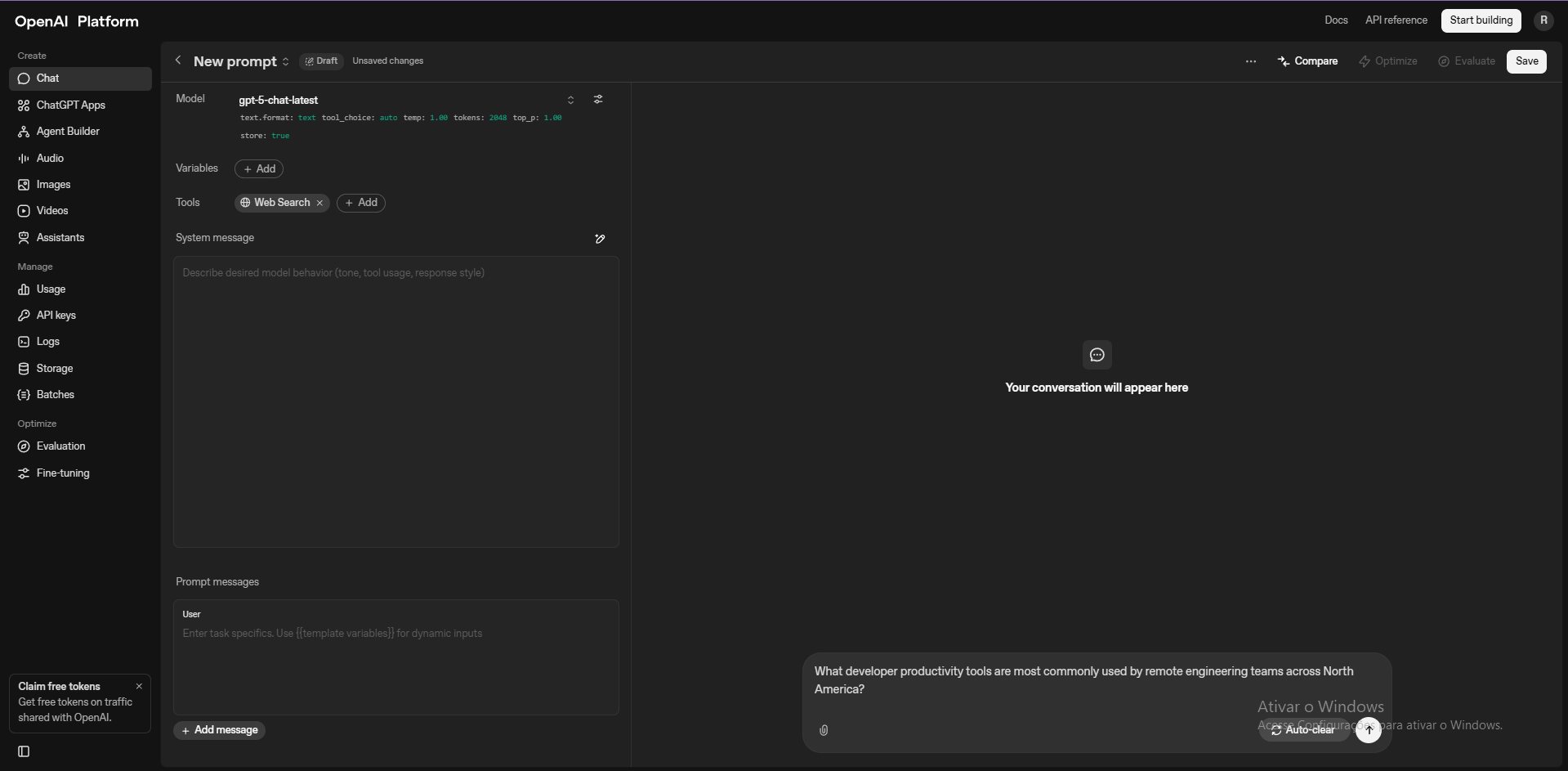Select ChatGPT Apps in the sidebar
Image resolution: width=1568 pixels, height=771 pixels.
click(x=70, y=105)
